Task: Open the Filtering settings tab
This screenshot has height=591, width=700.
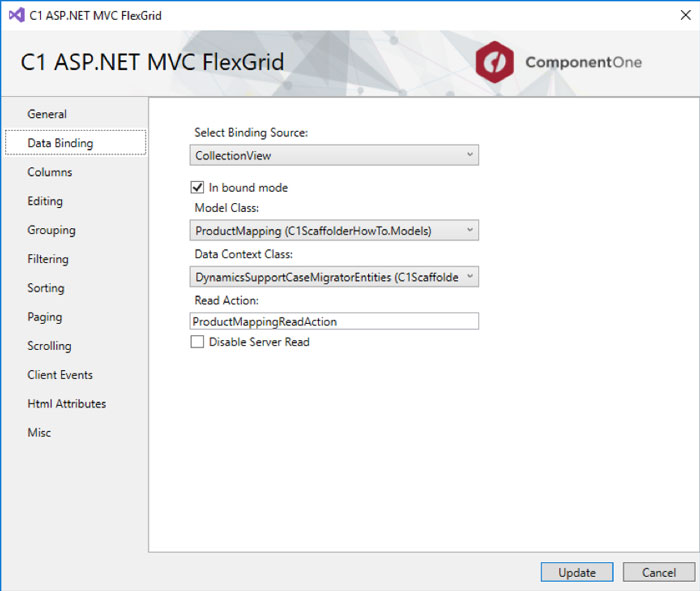Action: click(48, 259)
